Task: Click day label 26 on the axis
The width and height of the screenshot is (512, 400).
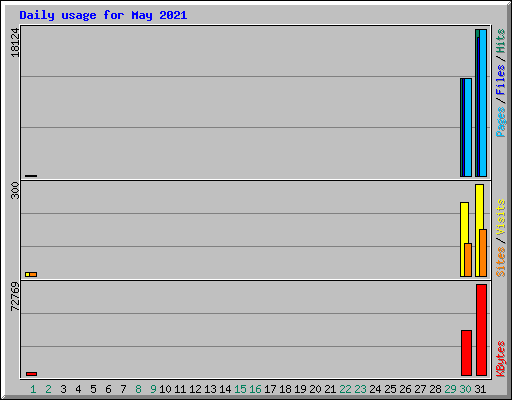Action: coord(405,389)
